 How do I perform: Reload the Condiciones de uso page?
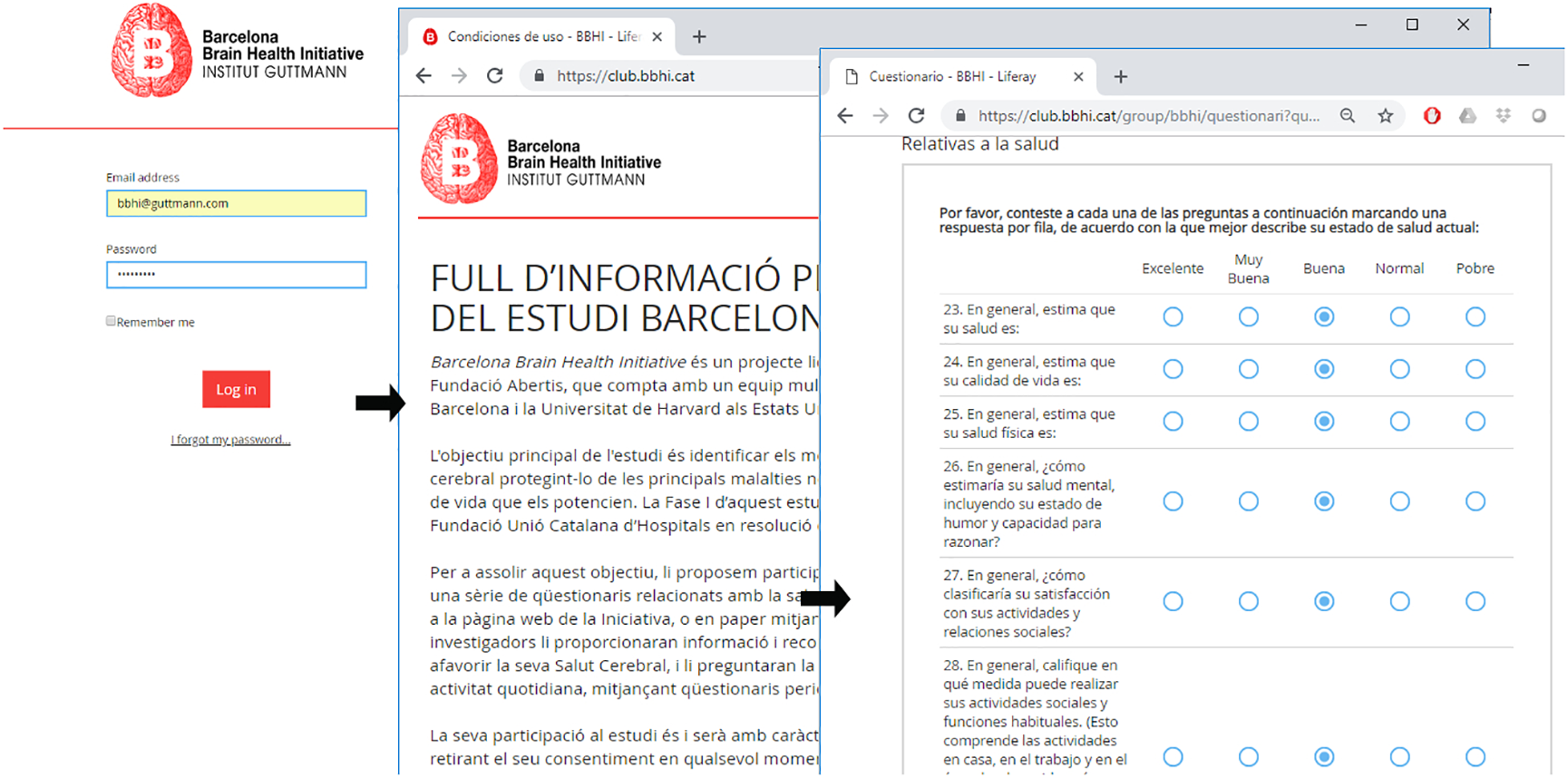(x=494, y=76)
